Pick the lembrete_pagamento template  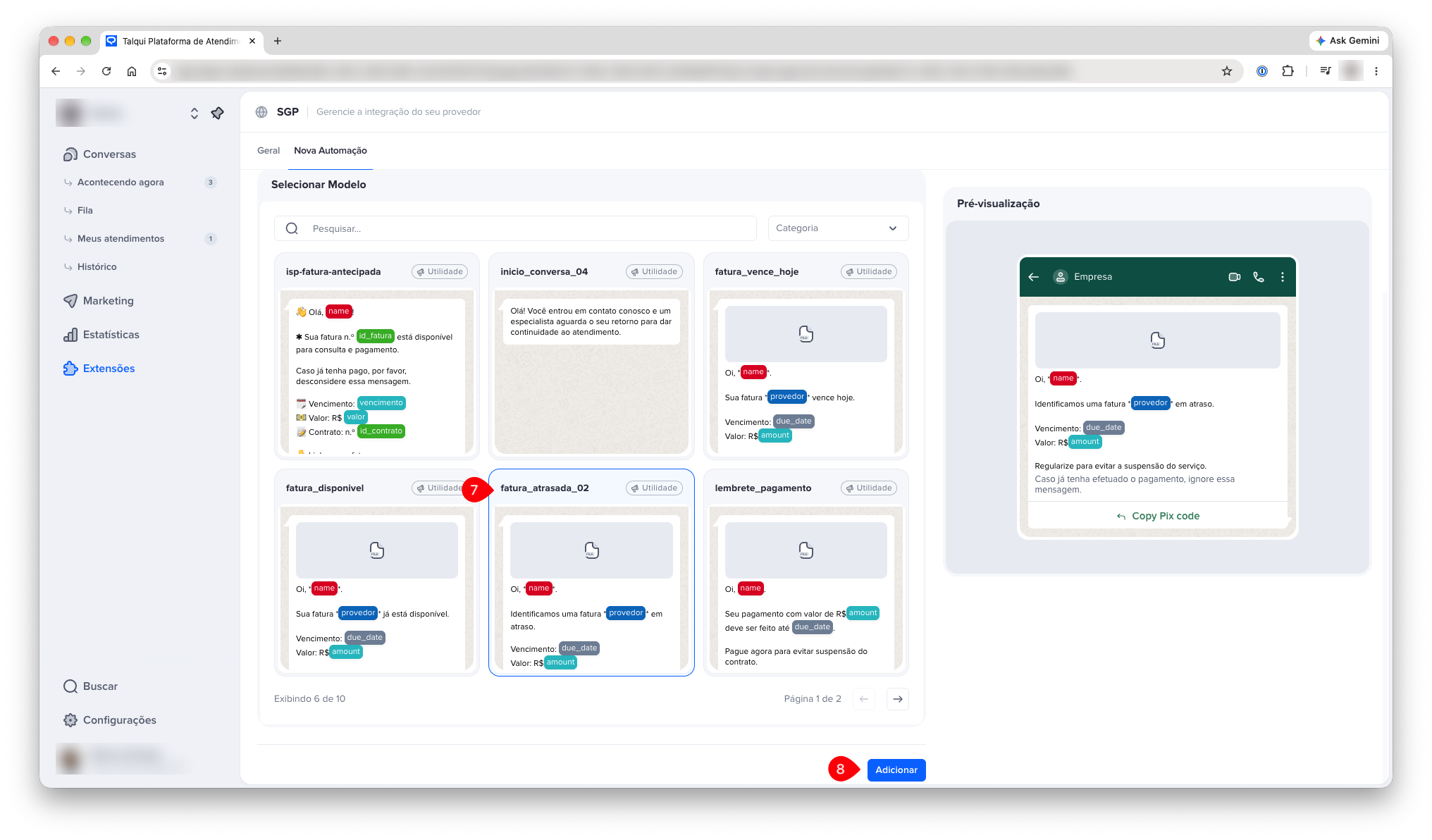(806, 572)
